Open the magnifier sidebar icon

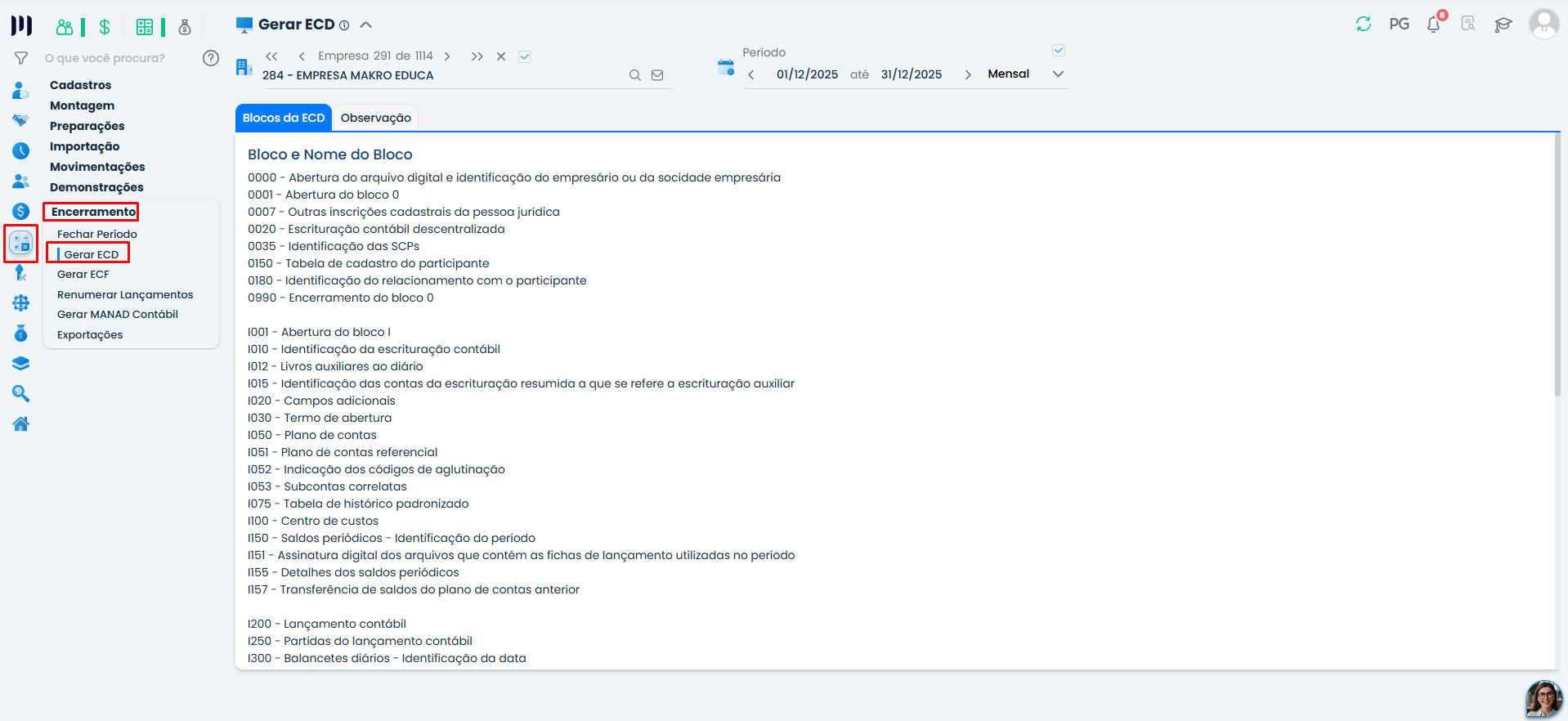point(21,394)
